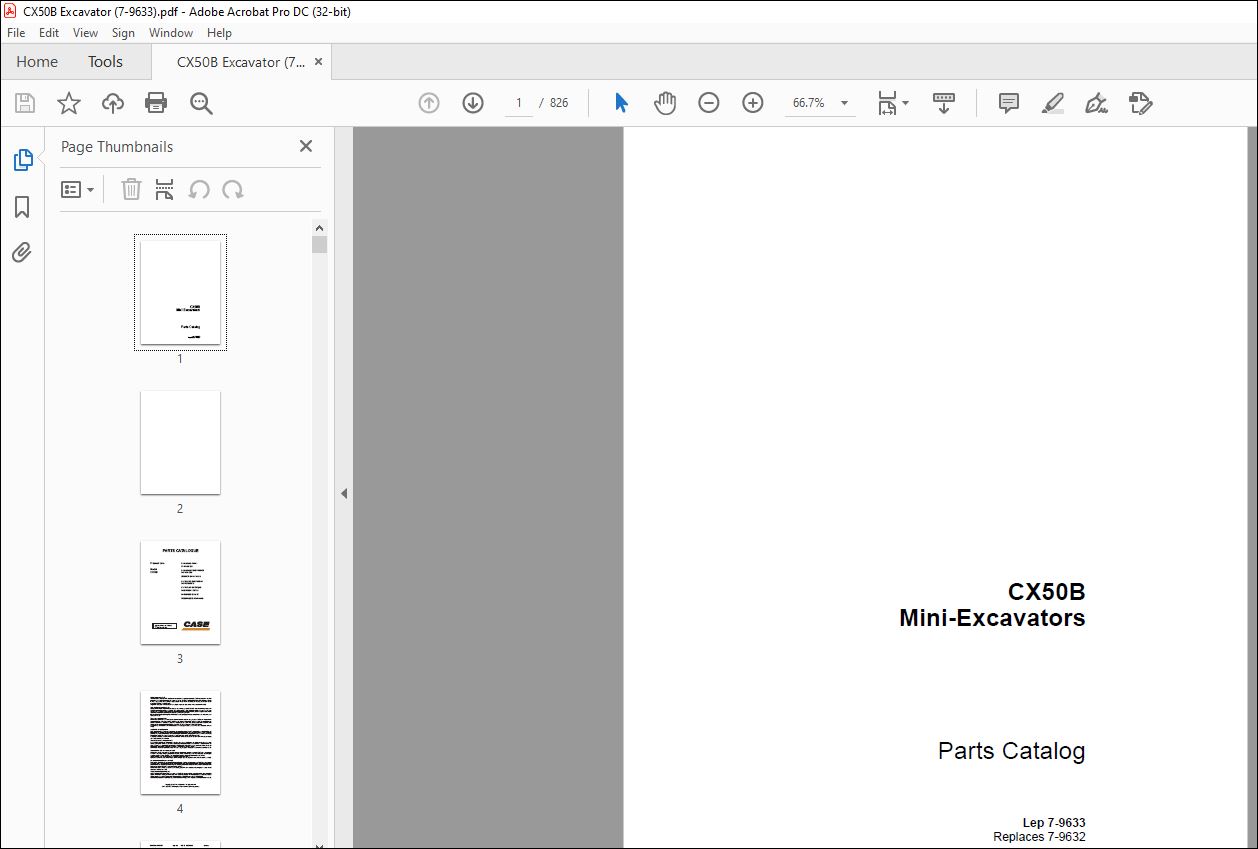Viewport: 1258px width, 849px height.
Task: Zoom in with the plus icon
Action: [753, 103]
